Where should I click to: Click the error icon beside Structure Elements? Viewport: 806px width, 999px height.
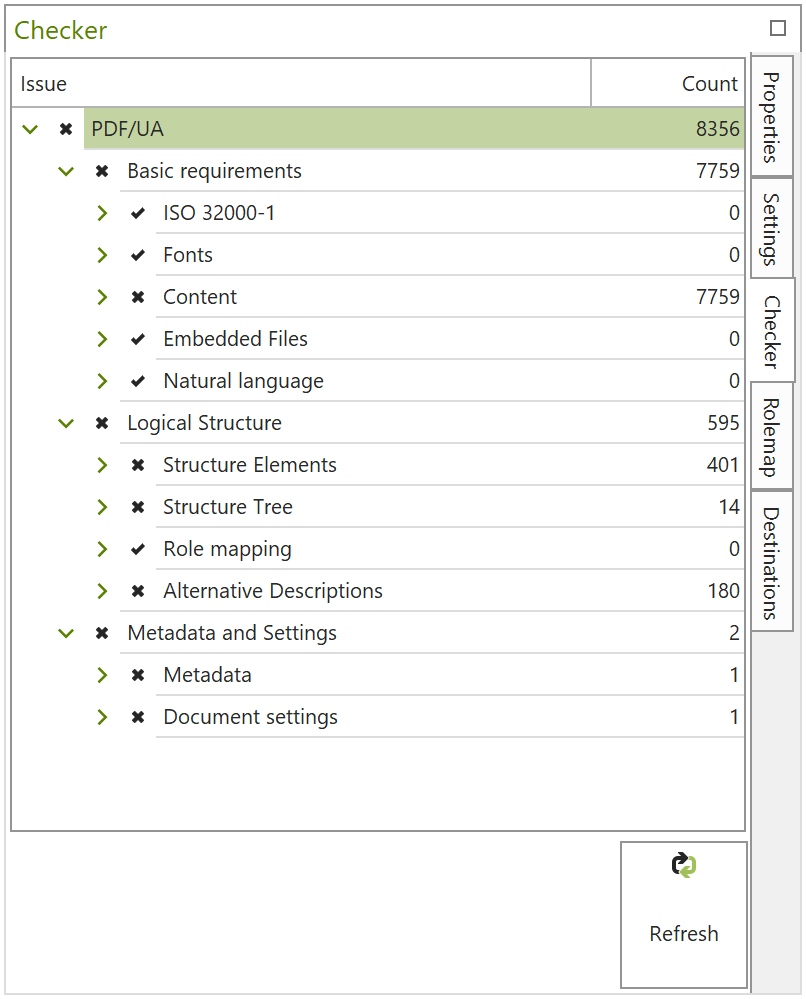137,465
